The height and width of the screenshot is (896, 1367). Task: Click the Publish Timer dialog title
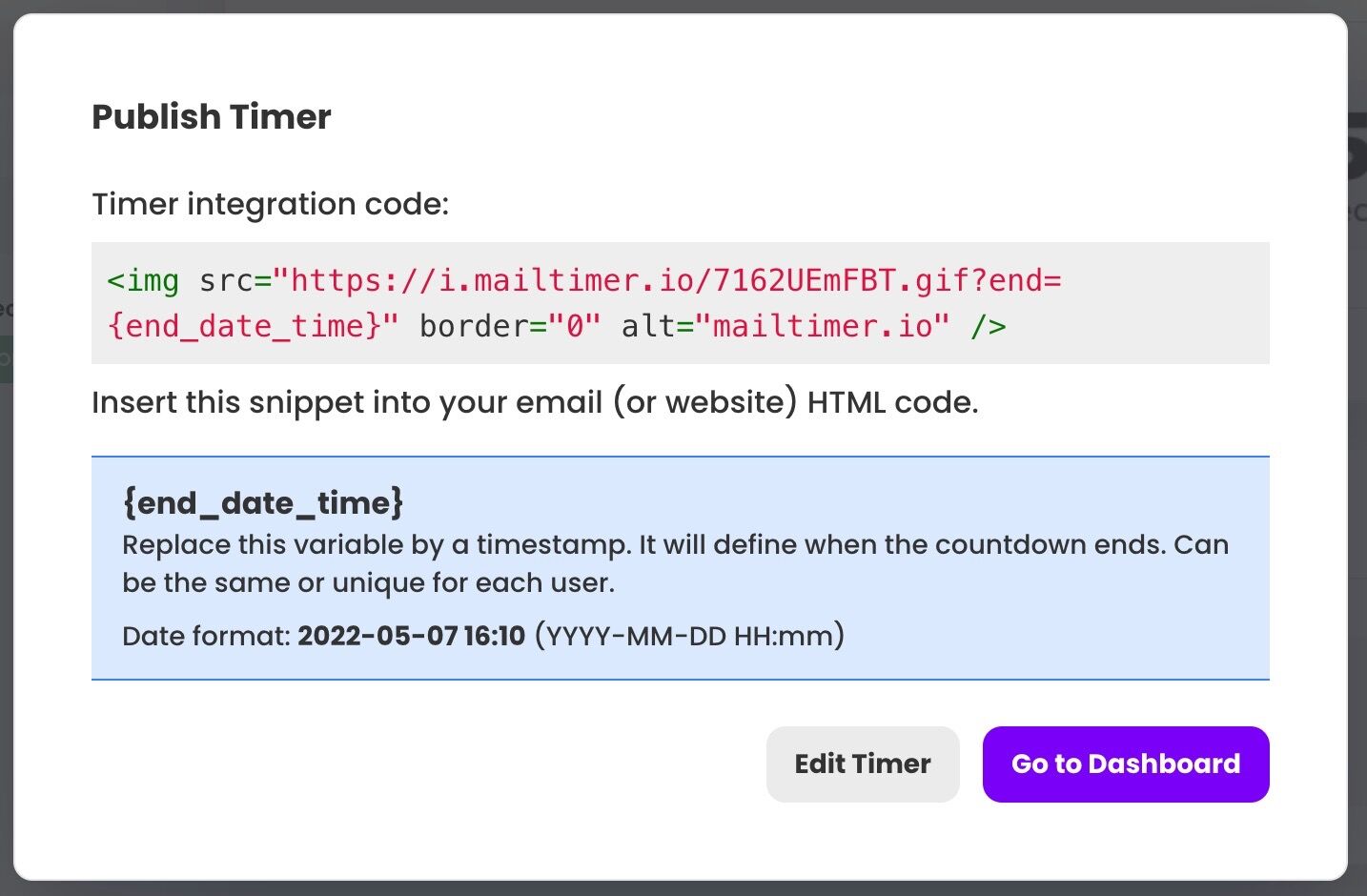click(211, 116)
